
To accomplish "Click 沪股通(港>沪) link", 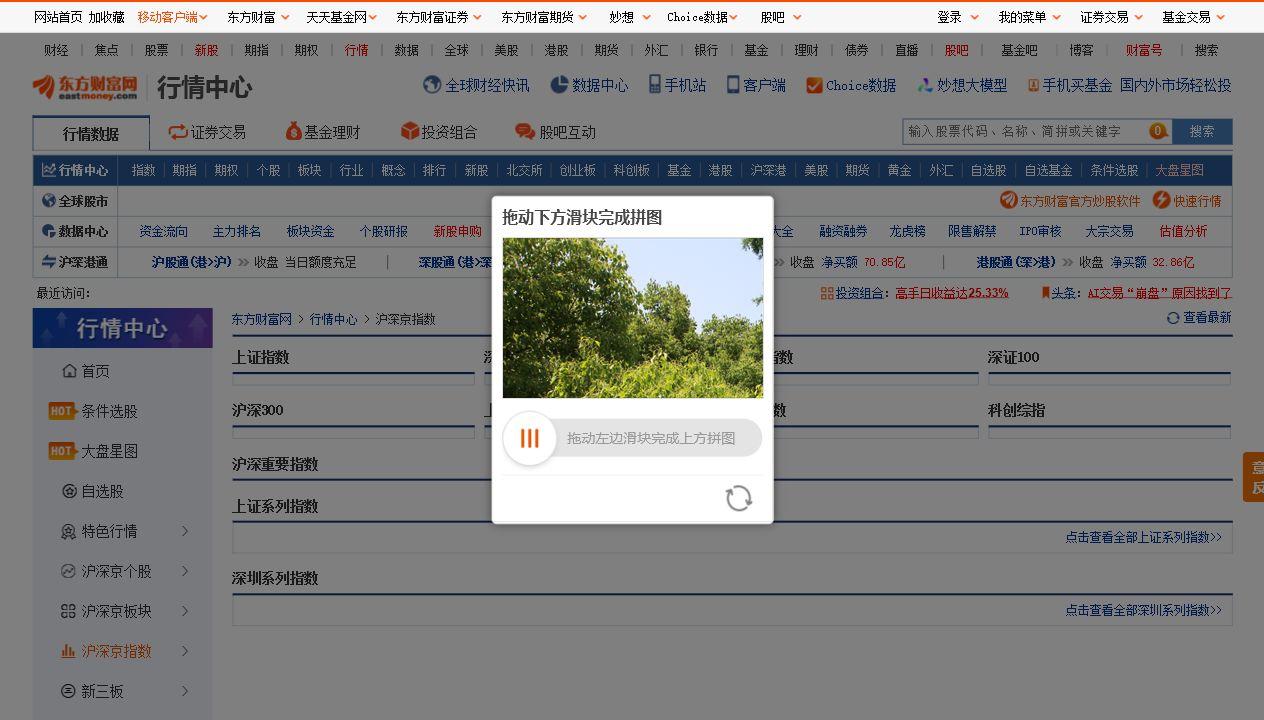I will pos(192,262).
